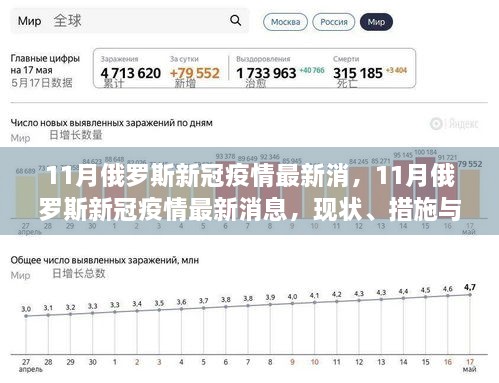Click into the Мир search field

[130, 21]
